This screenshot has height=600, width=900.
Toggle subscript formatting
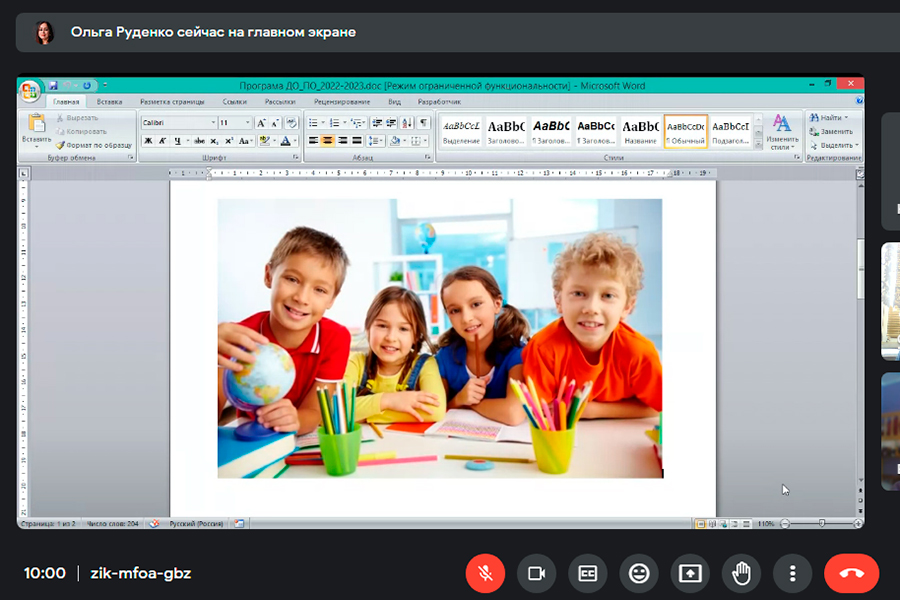pos(214,141)
